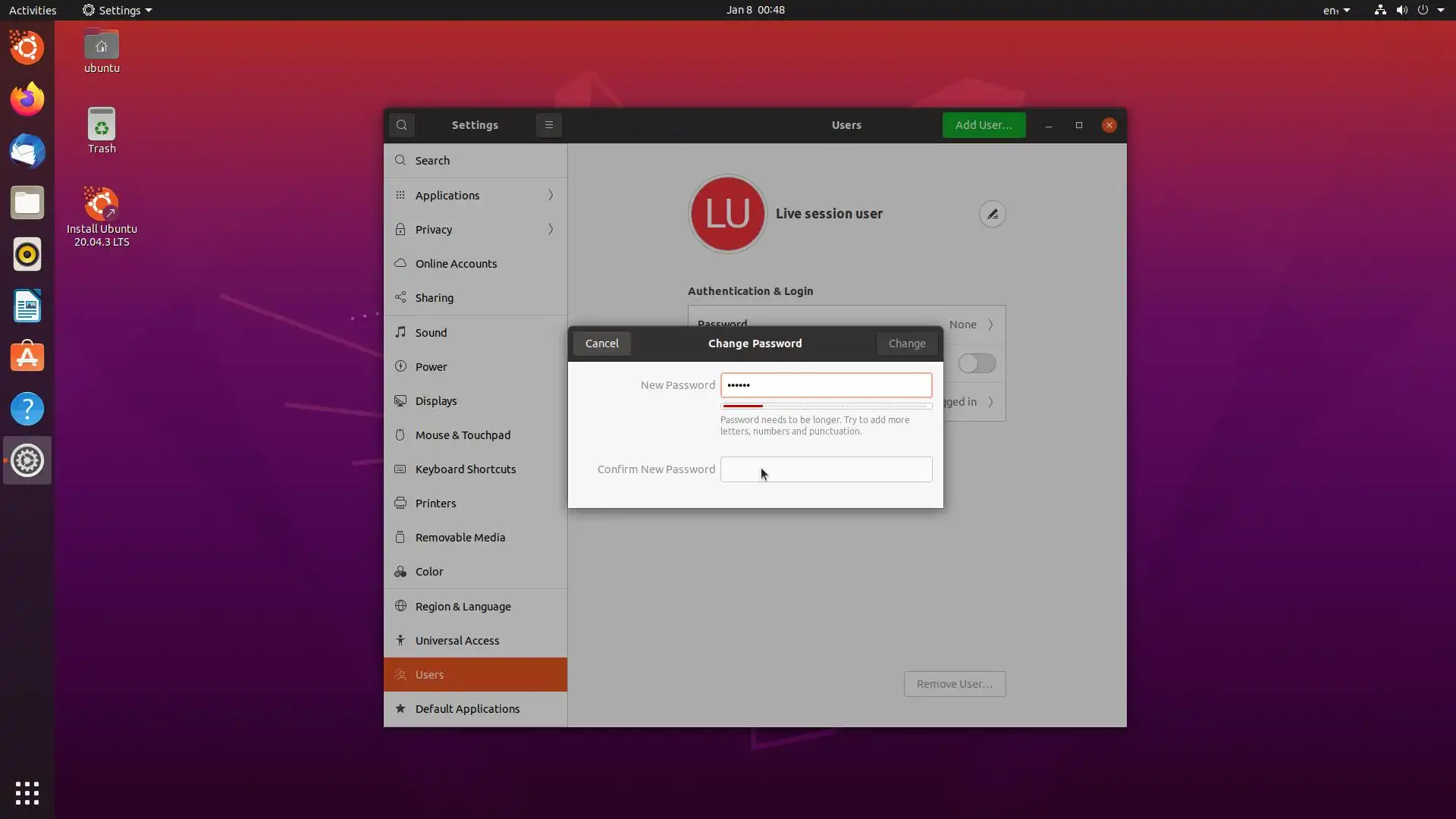Click the LU user avatar
The width and height of the screenshot is (1456, 819).
click(x=727, y=214)
